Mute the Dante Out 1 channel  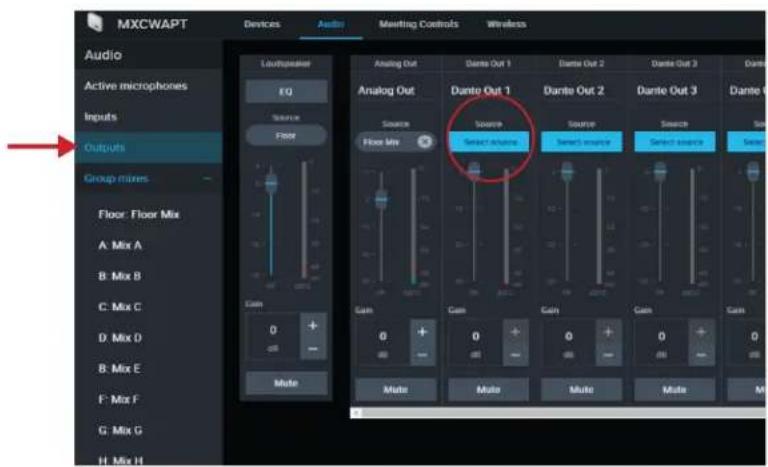coord(489,390)
